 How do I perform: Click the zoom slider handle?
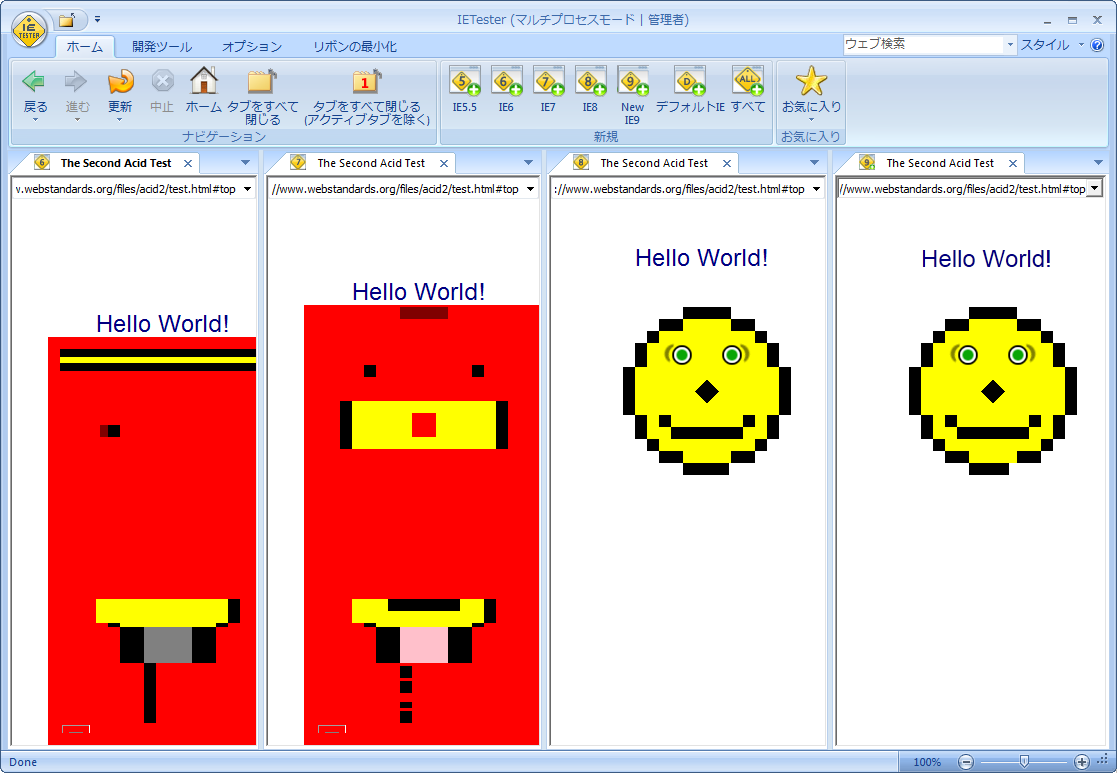tap(1024, 762)
